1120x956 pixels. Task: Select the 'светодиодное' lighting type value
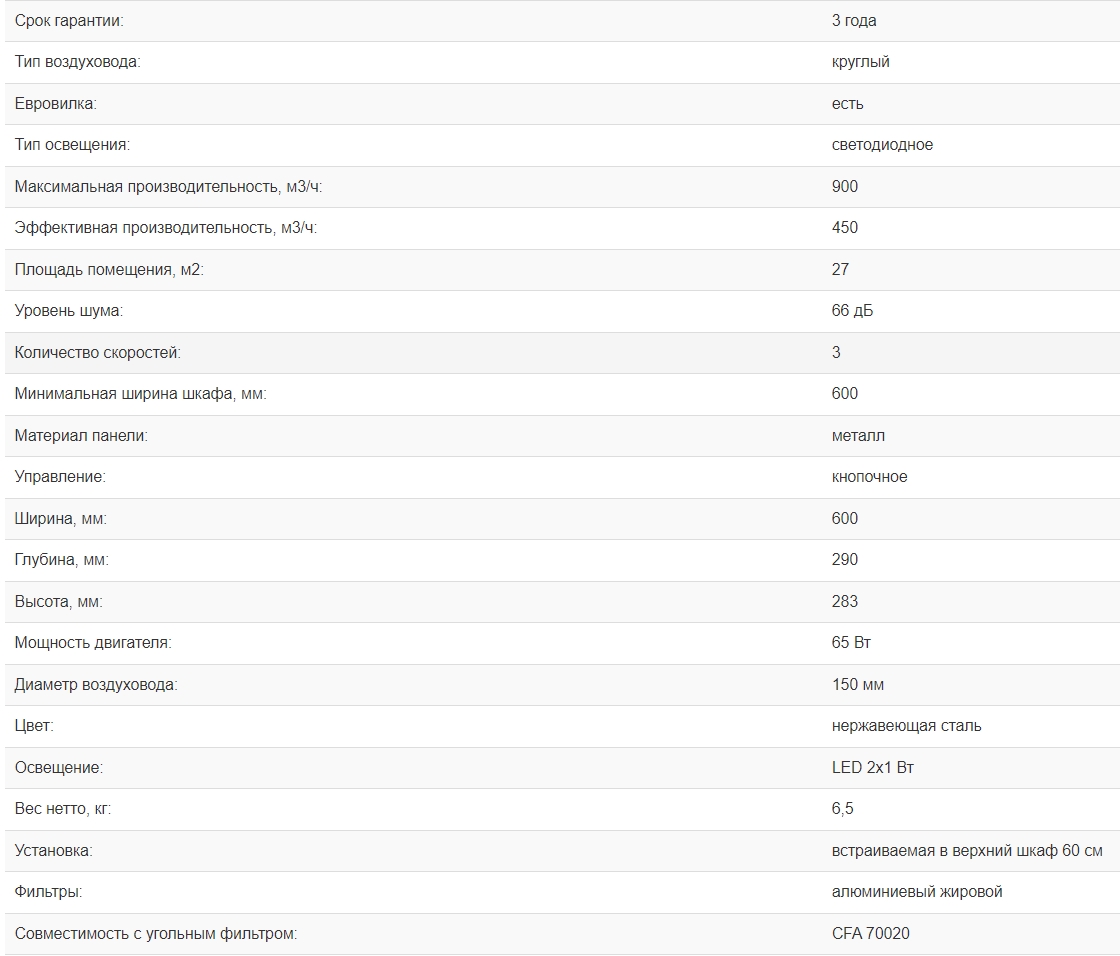[x=882, y=145]
